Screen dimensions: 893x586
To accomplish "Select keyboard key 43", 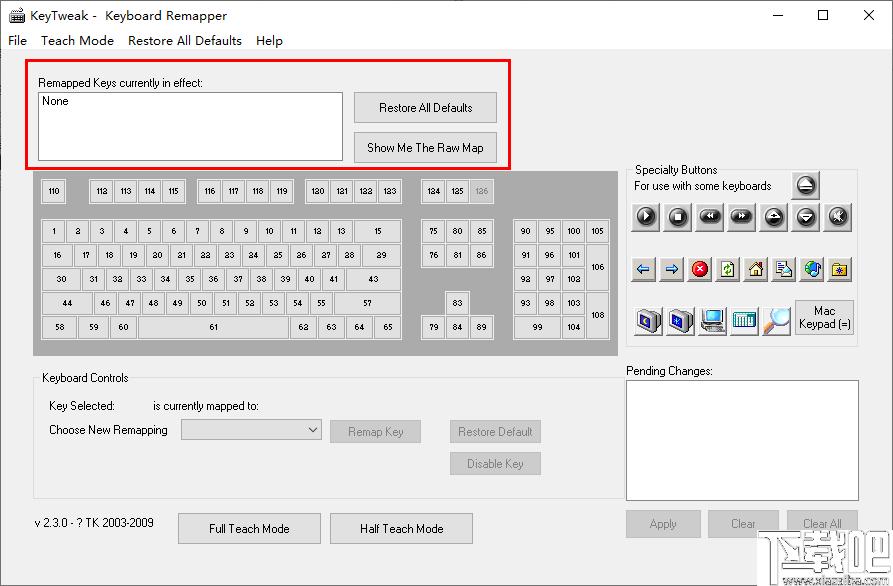I will tap(374, 279).
